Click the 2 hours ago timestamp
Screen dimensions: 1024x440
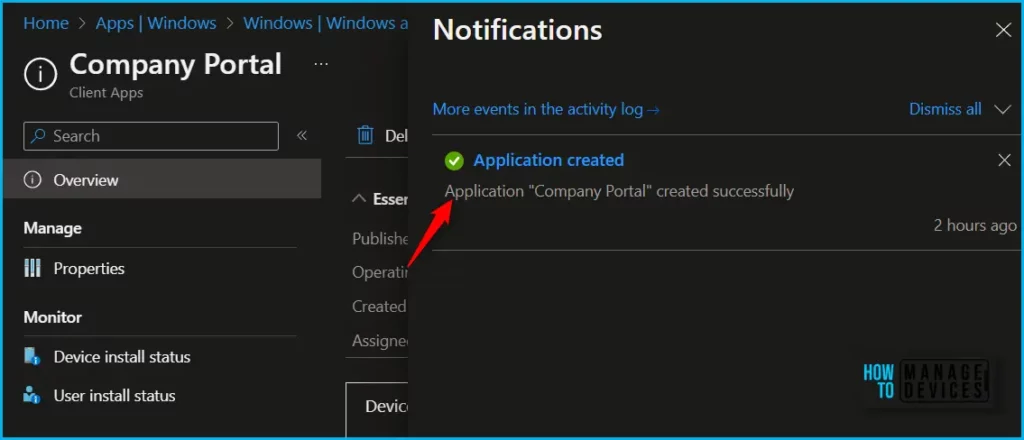pyautogui.click(x=975, y=225)
